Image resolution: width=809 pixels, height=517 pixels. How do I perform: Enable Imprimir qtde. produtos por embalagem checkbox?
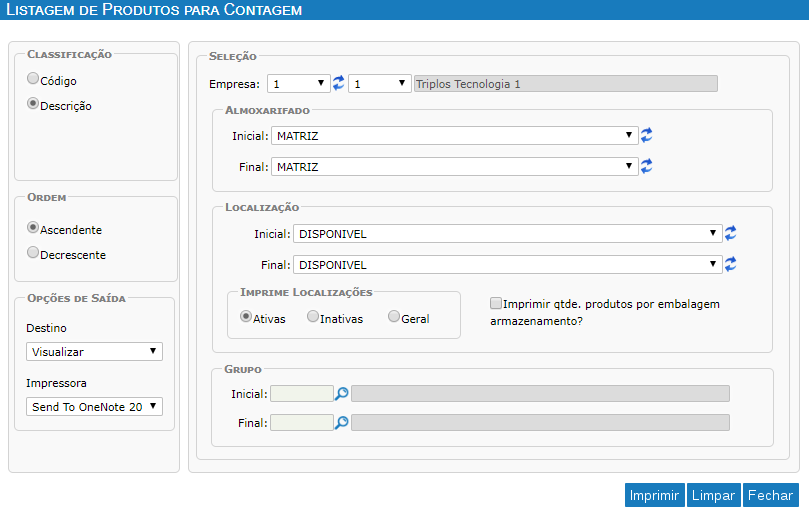tap(496, 303)
